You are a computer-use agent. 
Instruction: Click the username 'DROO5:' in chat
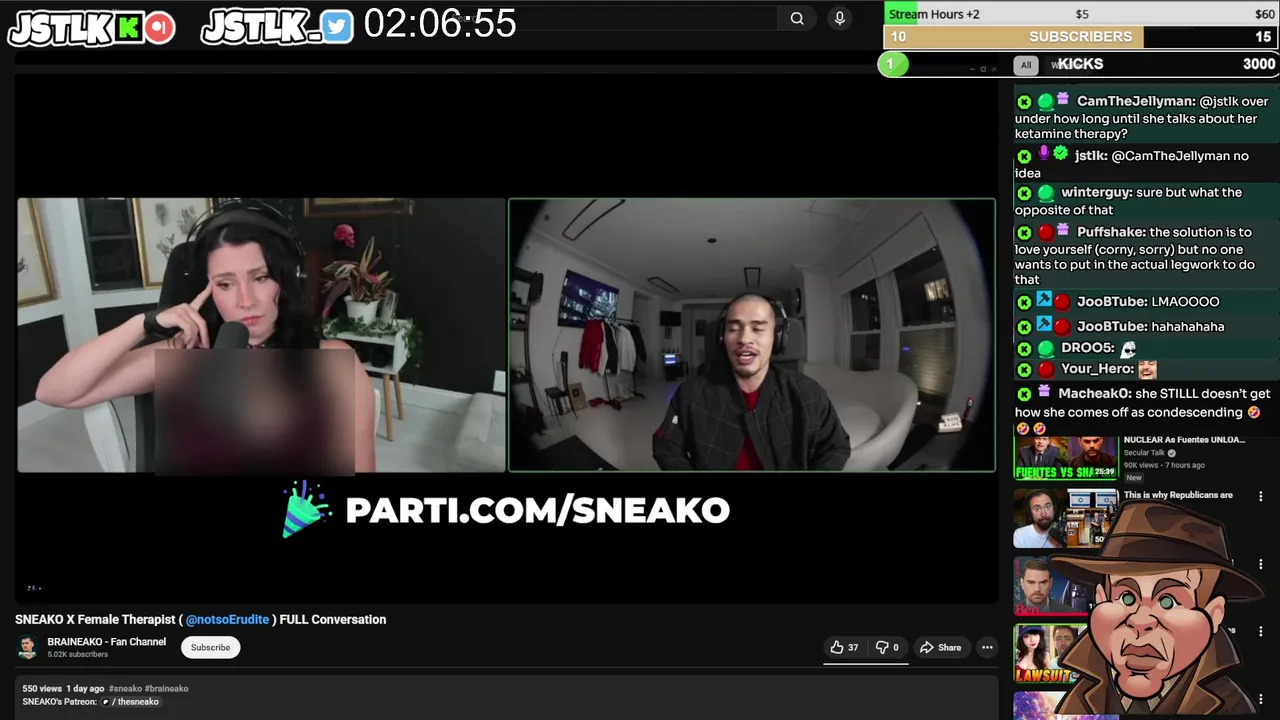tap(1088, 348)
